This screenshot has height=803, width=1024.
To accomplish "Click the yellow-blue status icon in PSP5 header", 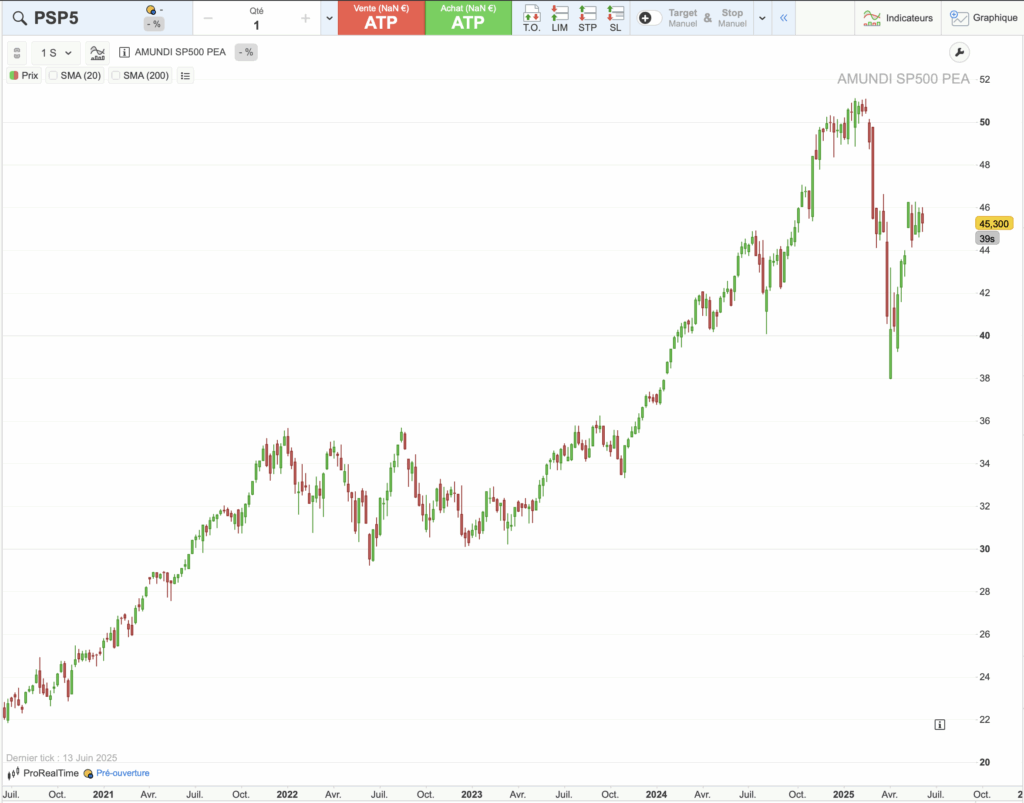I will point(152,9).
